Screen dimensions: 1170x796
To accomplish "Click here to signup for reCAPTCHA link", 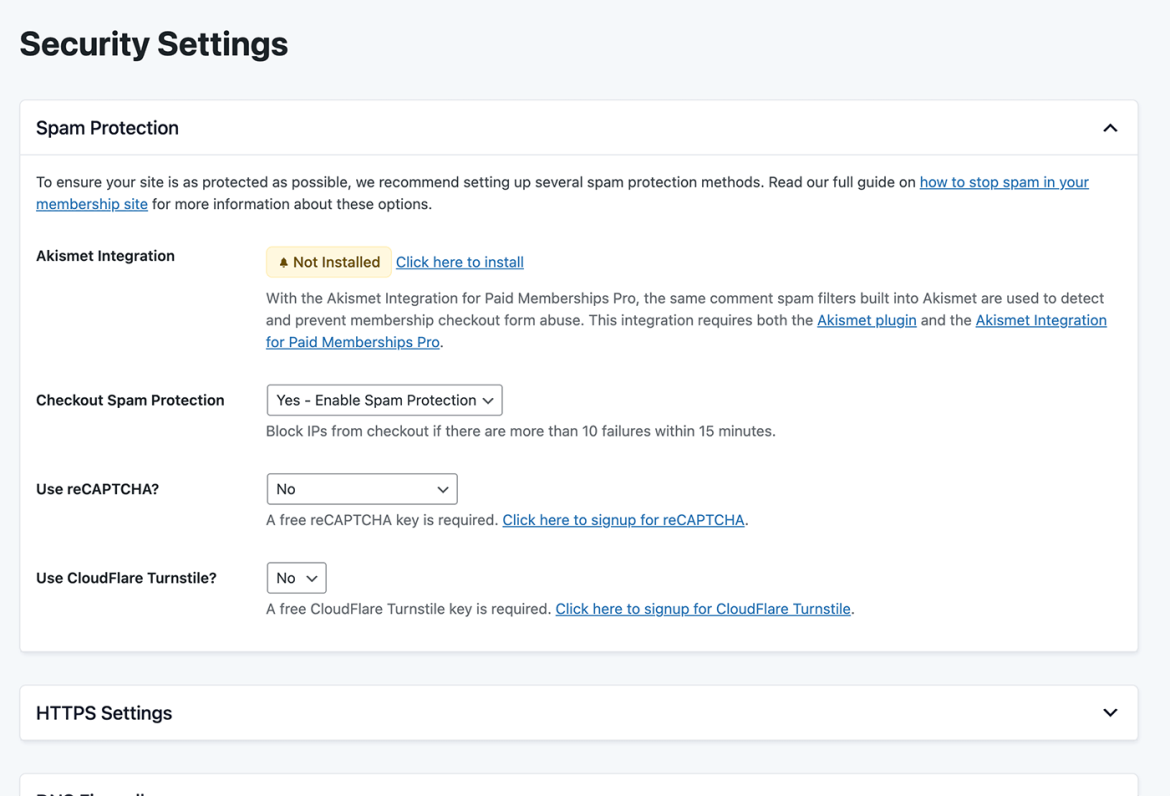I will [x=623, y=520].
